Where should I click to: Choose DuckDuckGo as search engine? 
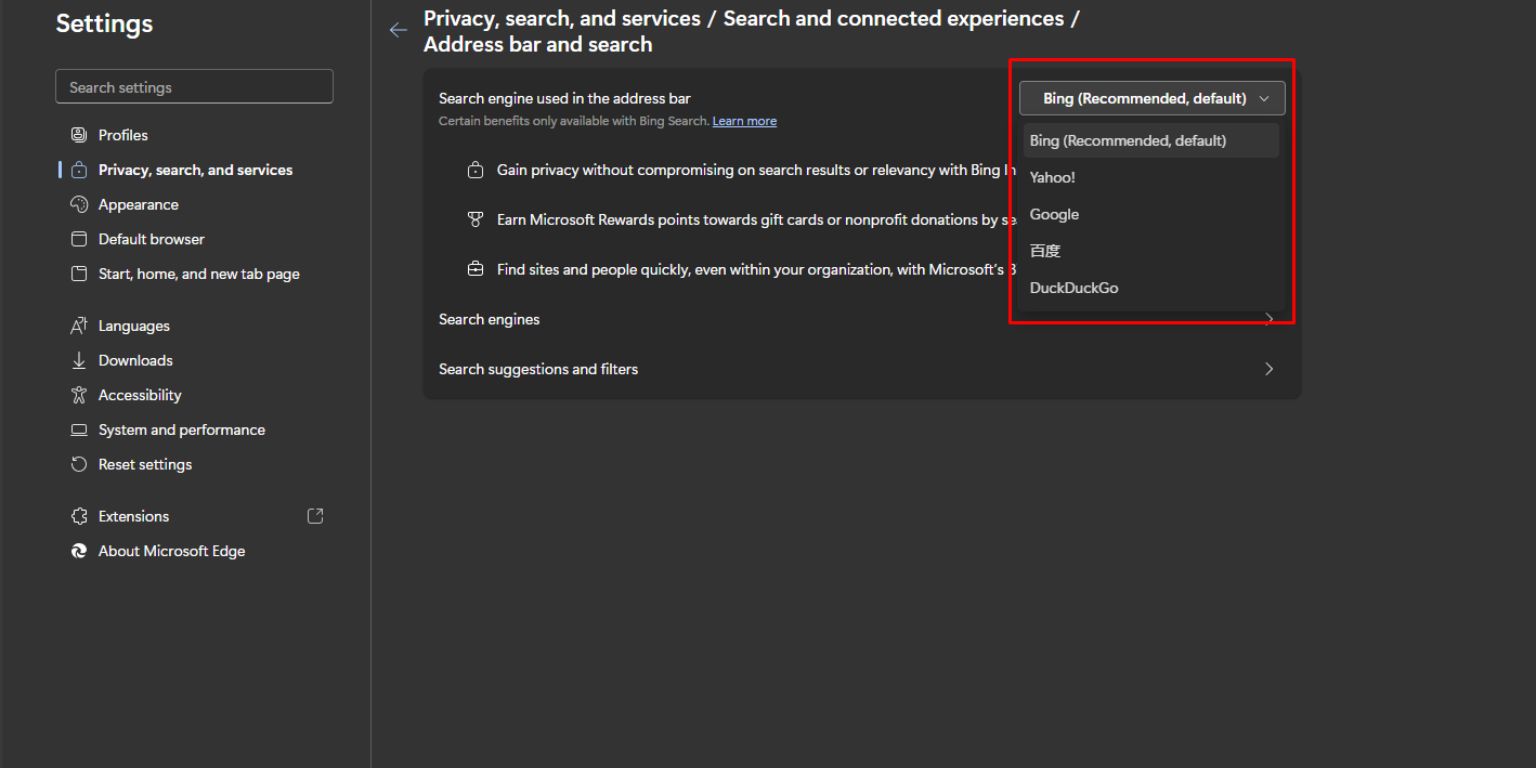tap(1151, 288)
